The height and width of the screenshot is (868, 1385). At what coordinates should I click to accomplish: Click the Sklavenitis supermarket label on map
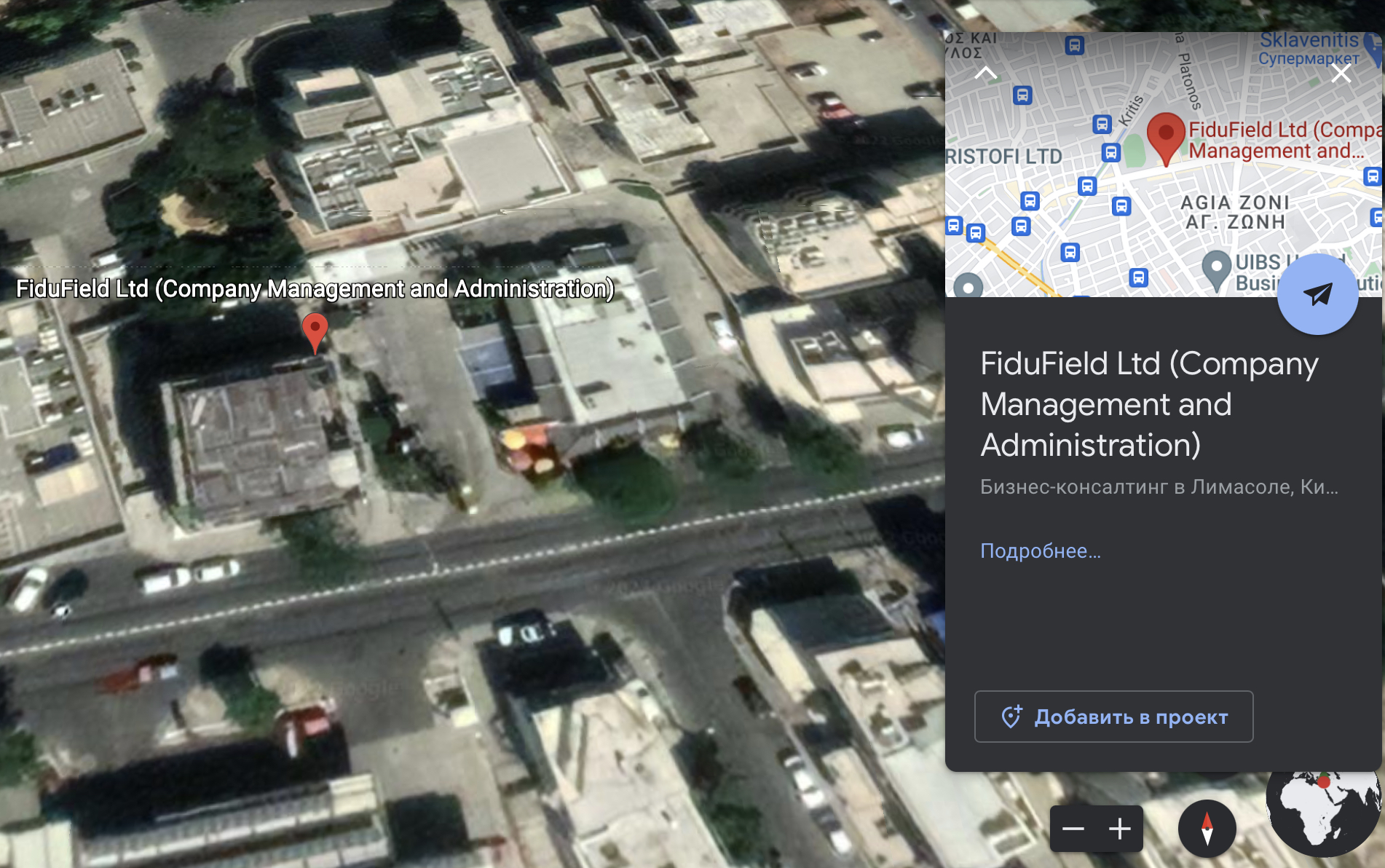pyautogui.click(x=1309, y=48)
